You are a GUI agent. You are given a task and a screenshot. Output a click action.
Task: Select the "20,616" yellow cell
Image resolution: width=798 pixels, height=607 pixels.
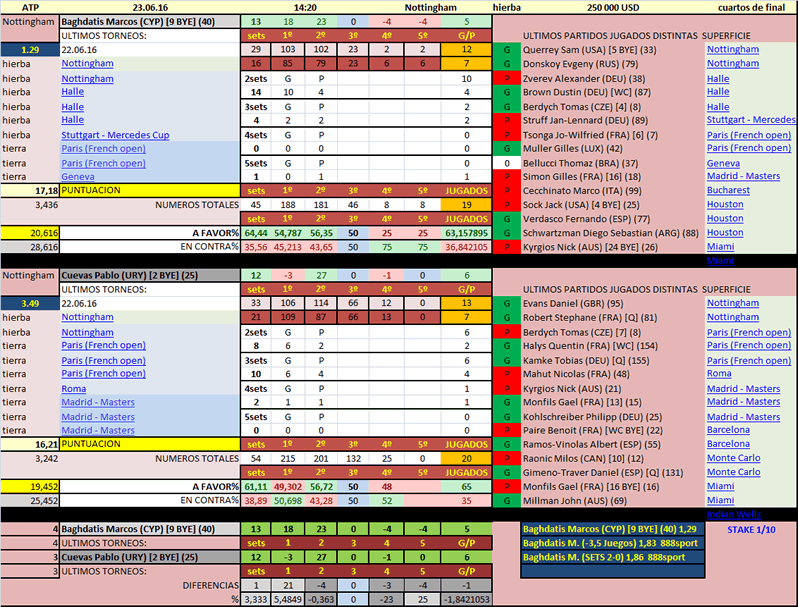click(30, 233)
